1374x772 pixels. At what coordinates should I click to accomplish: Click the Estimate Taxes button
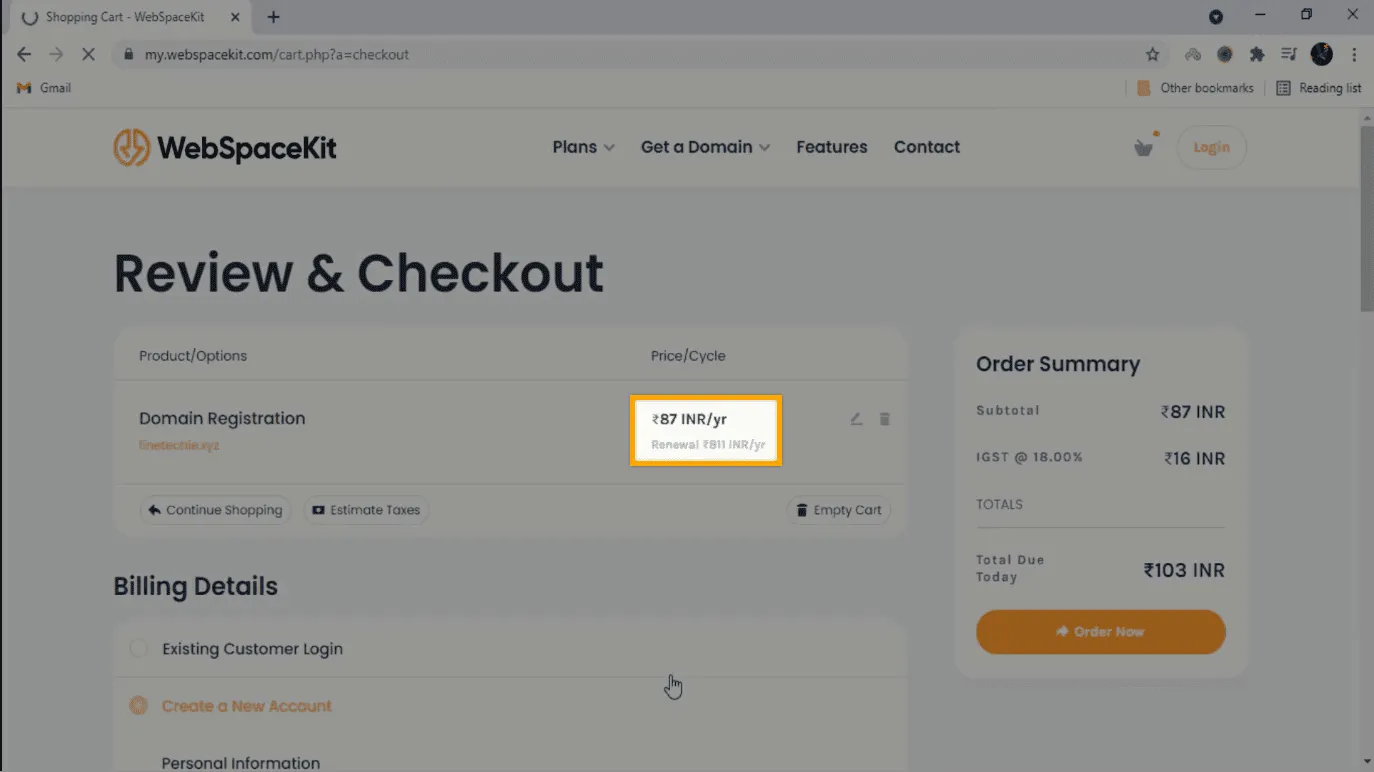[366, 510]
